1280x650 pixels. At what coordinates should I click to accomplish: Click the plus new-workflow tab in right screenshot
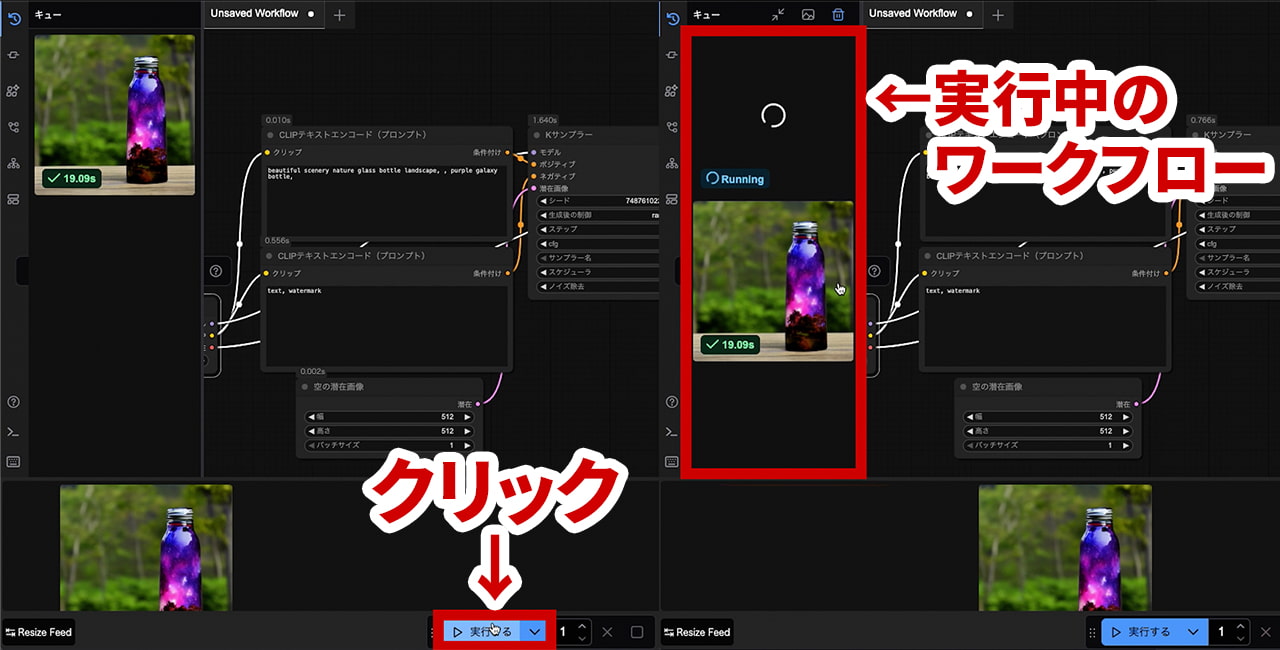(x=998, y=15)
